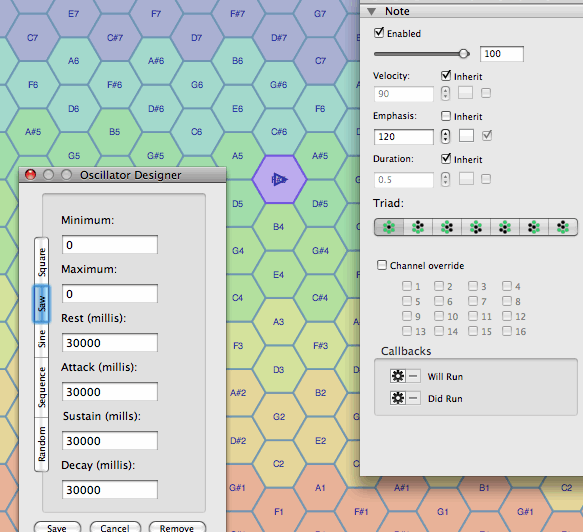583x532 pixels.
Task: Click the Maximum input field
Action: [x=110, y=294]
